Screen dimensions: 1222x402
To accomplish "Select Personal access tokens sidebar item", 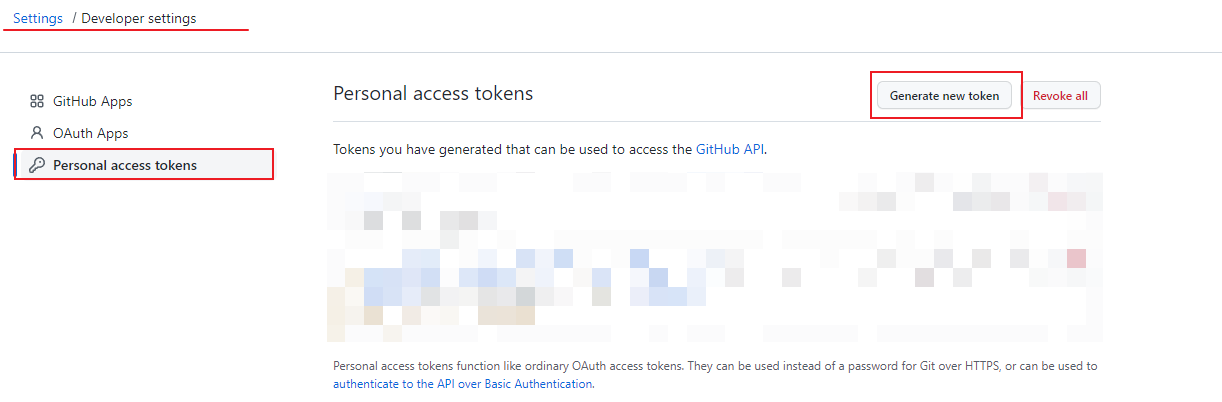I will coord(143,165).
